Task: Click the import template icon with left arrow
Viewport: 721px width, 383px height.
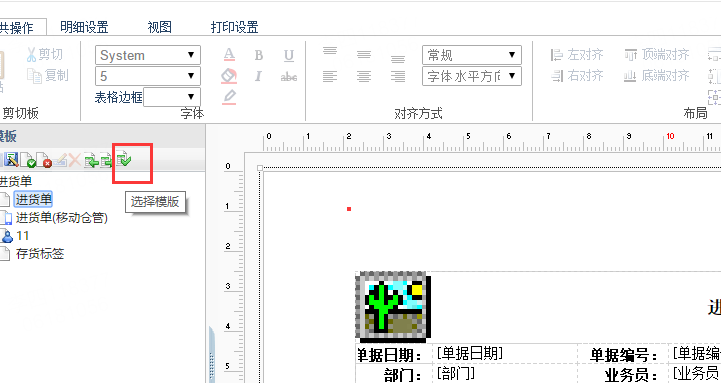Action: [x=91, y=160]
